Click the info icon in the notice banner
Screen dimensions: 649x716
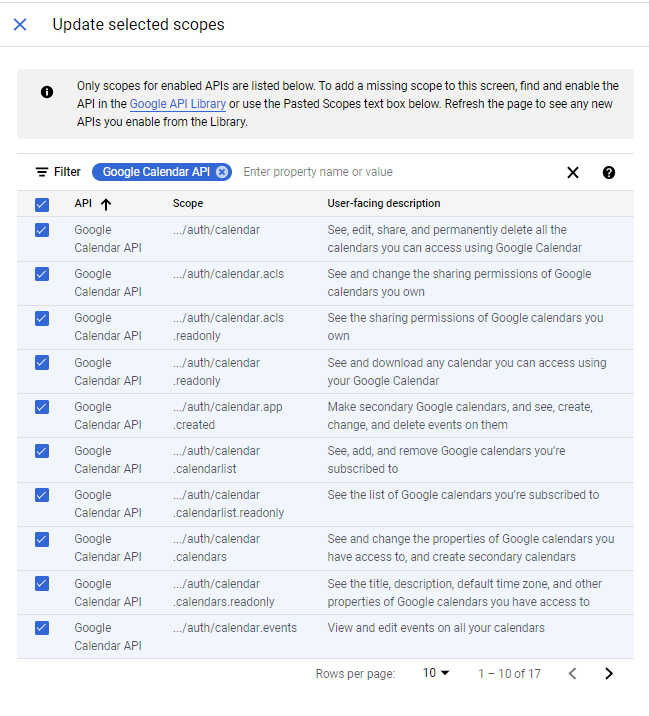point(47,92)
